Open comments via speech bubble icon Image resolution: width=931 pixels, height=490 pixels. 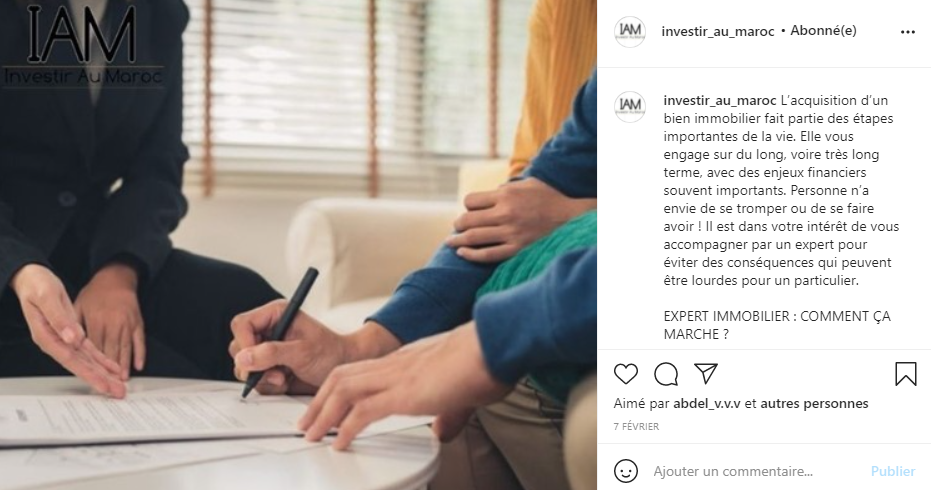pyautogui.click(x=666, y=374)
